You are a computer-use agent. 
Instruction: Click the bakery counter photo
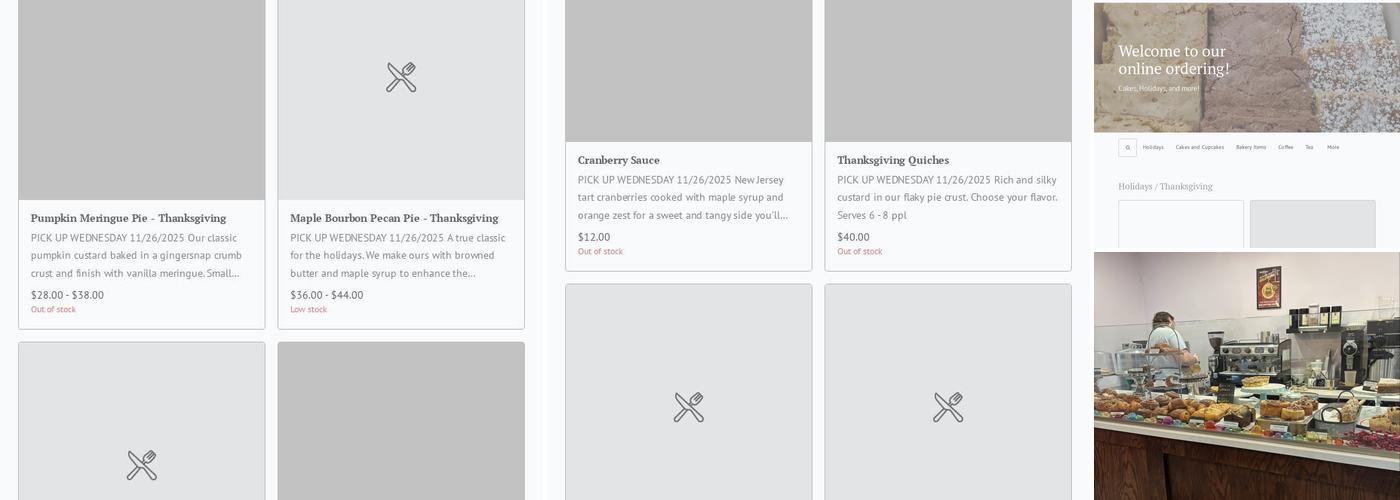(1246, 375)
